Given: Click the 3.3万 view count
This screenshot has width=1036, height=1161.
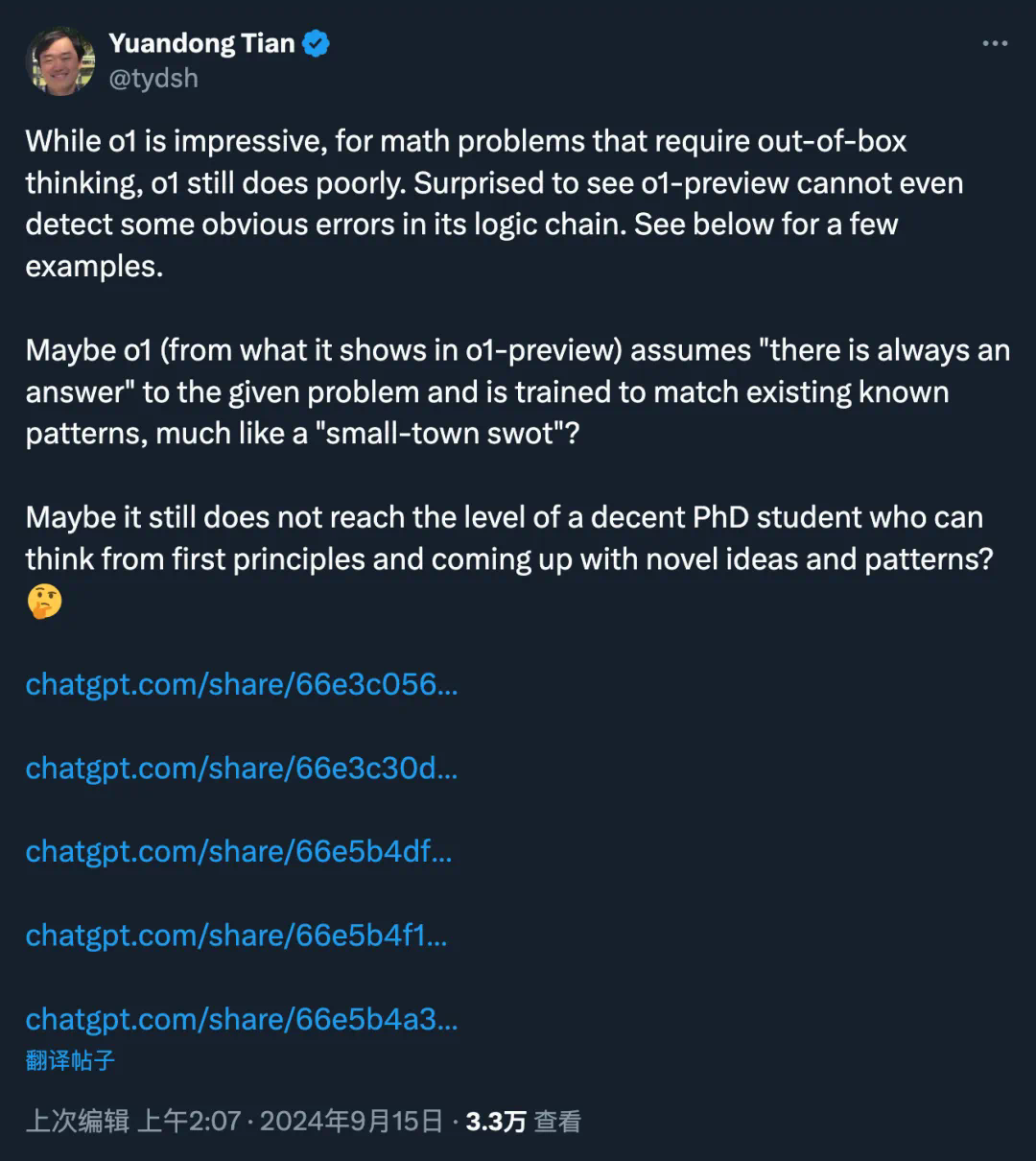Looking at the screenshot, I should pos(496,1122).
